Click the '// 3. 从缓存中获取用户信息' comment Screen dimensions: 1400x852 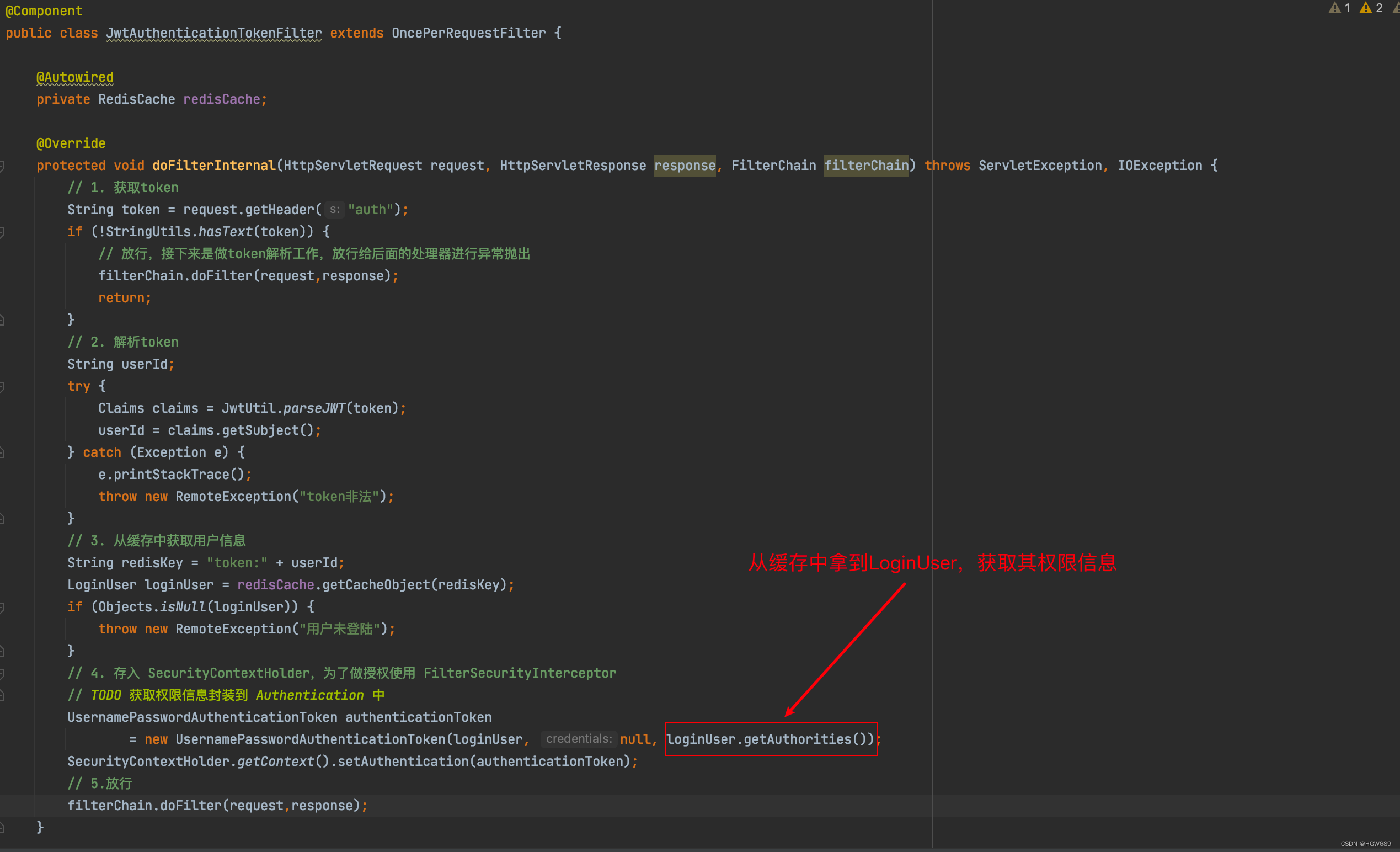pyautogui.click(x=156, y=541)
